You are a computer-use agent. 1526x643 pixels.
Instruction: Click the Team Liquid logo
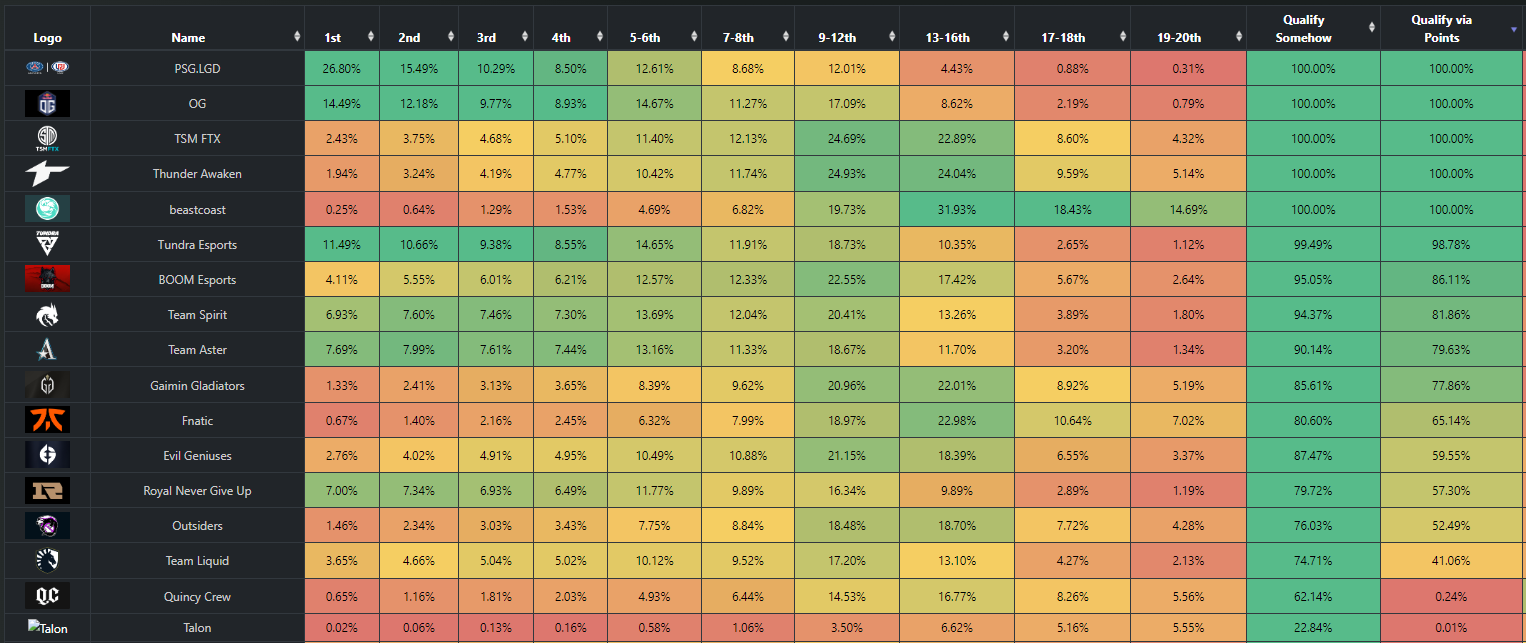pyautogui.click(x=47, y=560)
